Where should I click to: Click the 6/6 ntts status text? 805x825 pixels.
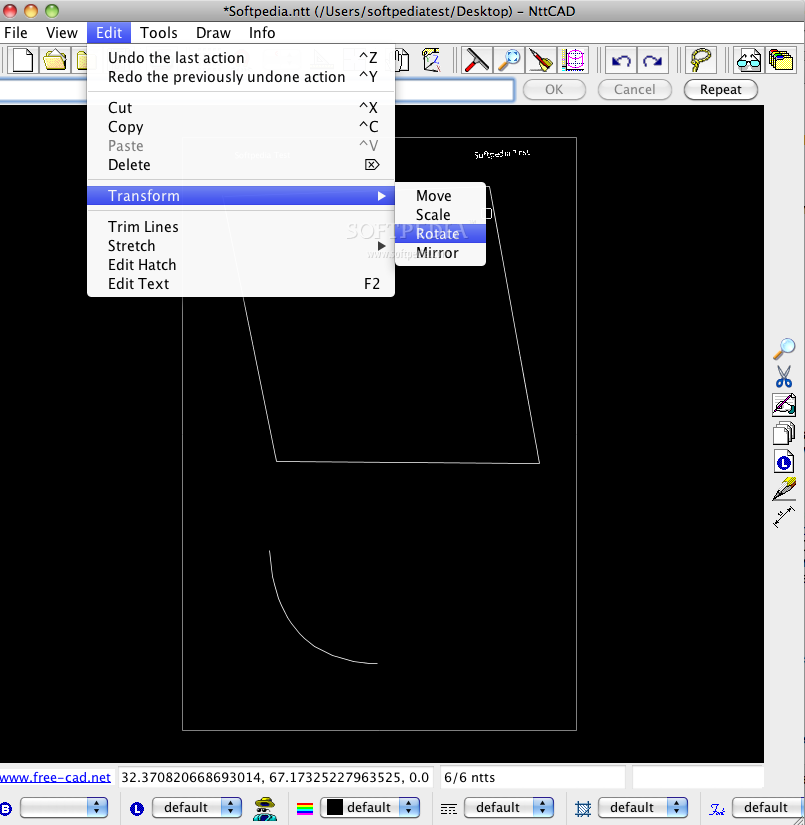pyautogui.click(x=469, y=777)
